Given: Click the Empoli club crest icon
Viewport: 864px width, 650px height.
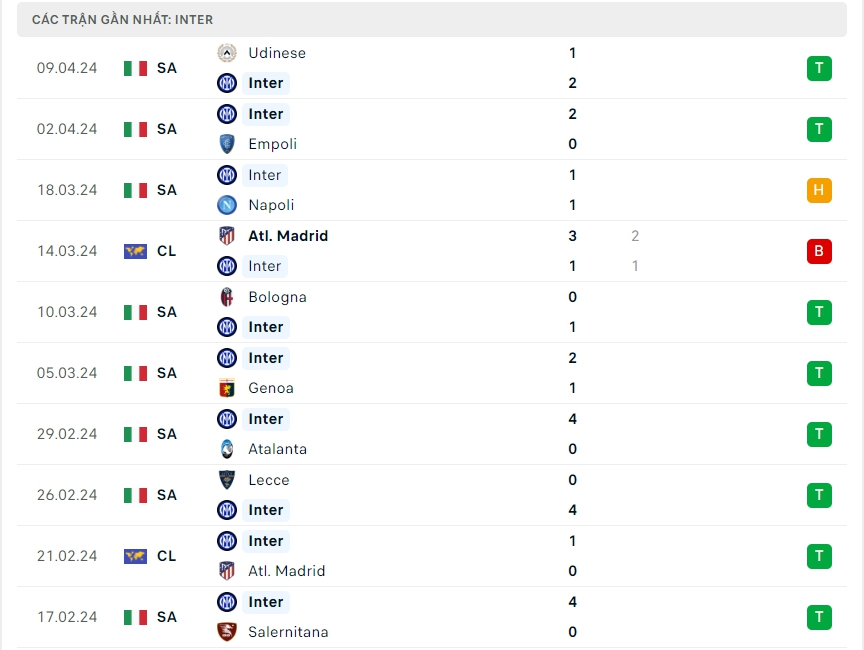Looking at the screenshot, I should (x=227, y=144).
